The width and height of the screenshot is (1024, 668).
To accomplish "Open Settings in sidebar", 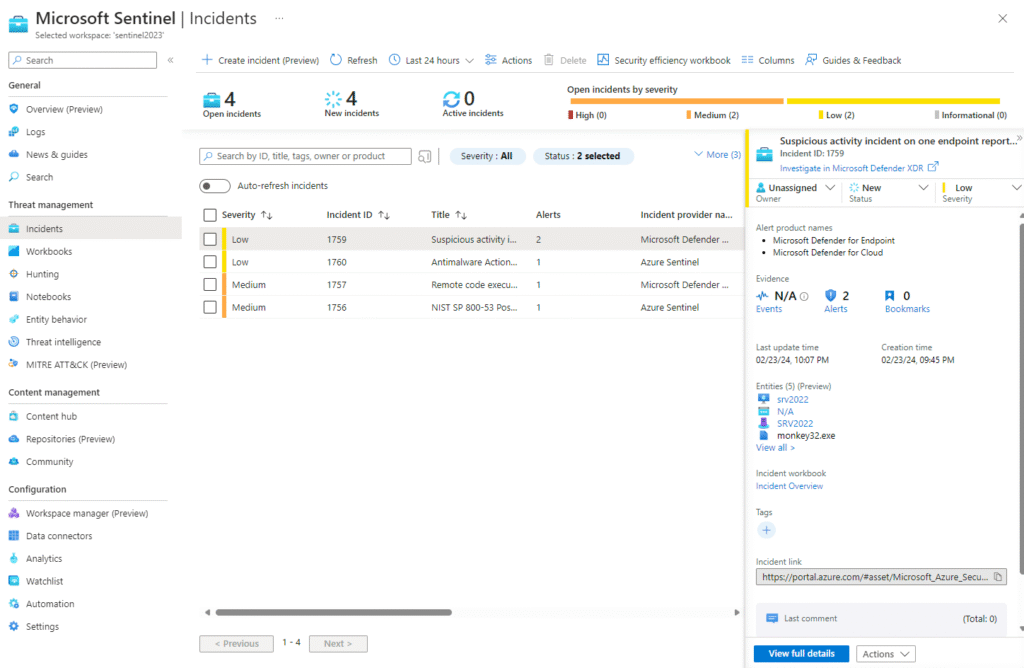I will pos(42,627).
